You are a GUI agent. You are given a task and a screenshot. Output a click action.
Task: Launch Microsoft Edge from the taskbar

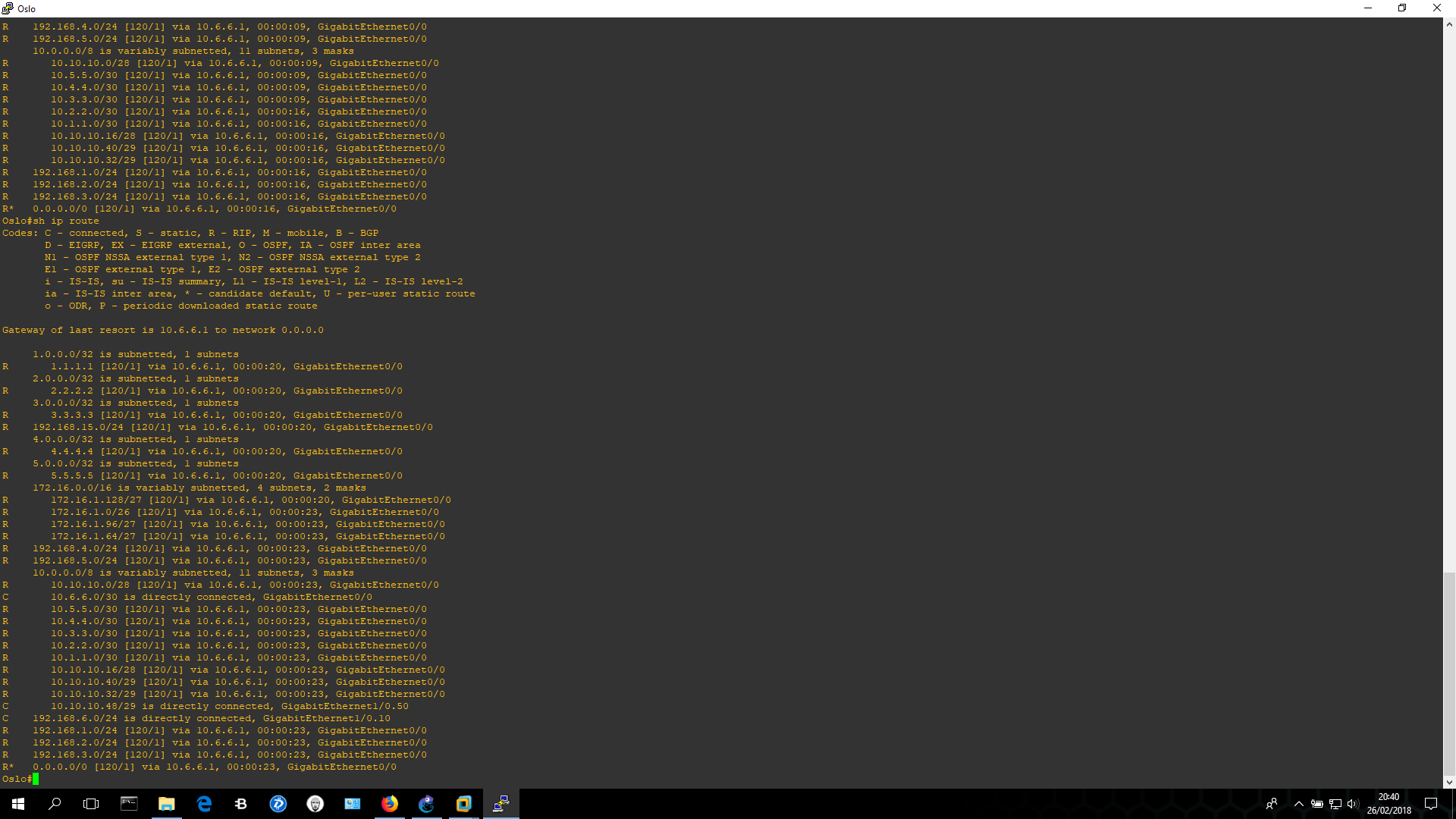pyautogui.click(x=204, y=804)
